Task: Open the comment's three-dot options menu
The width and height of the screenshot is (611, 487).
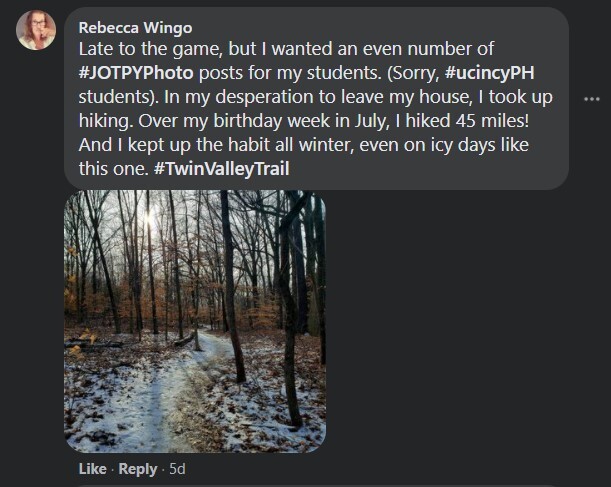Action: pyautogui.click(x=591, y=99)
